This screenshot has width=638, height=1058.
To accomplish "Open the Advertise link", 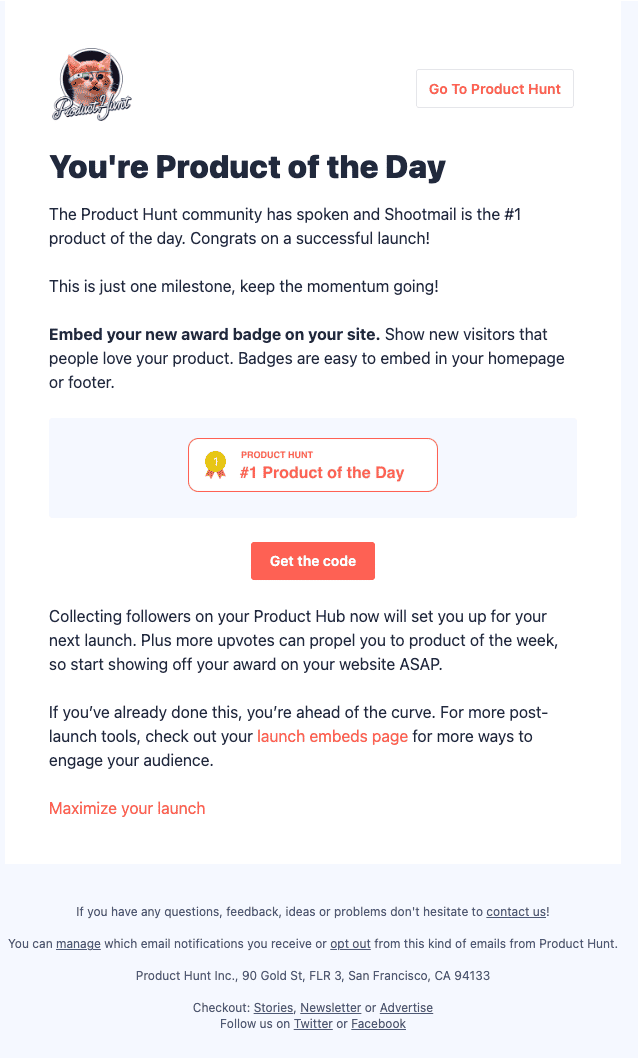I will 406,1007.
